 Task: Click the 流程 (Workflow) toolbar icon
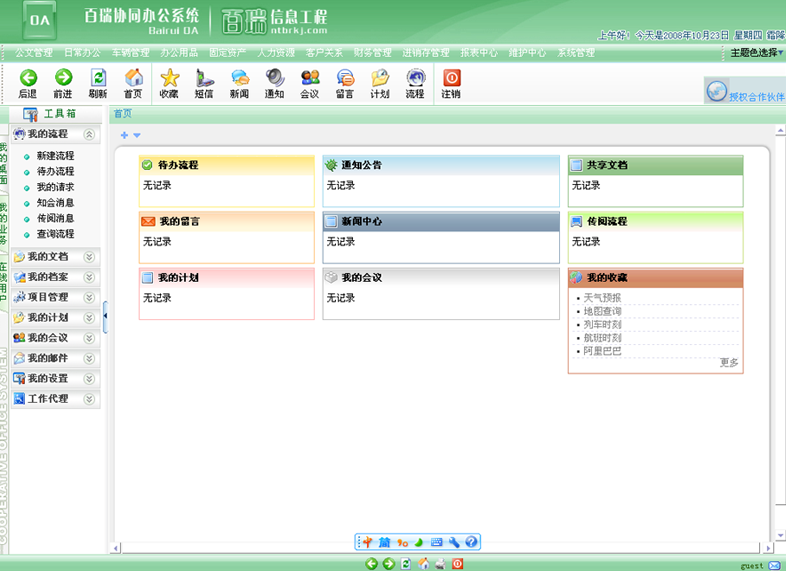click(415, 78)
